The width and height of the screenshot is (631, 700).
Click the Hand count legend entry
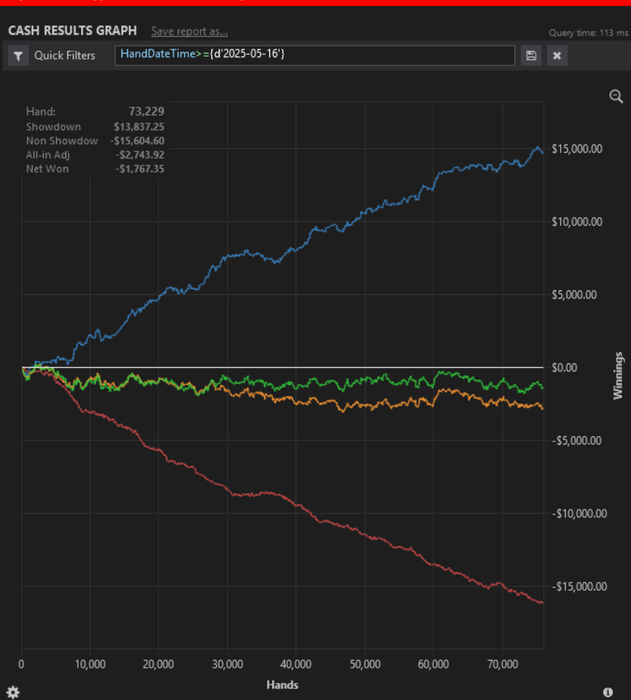[x=41, y=113]
